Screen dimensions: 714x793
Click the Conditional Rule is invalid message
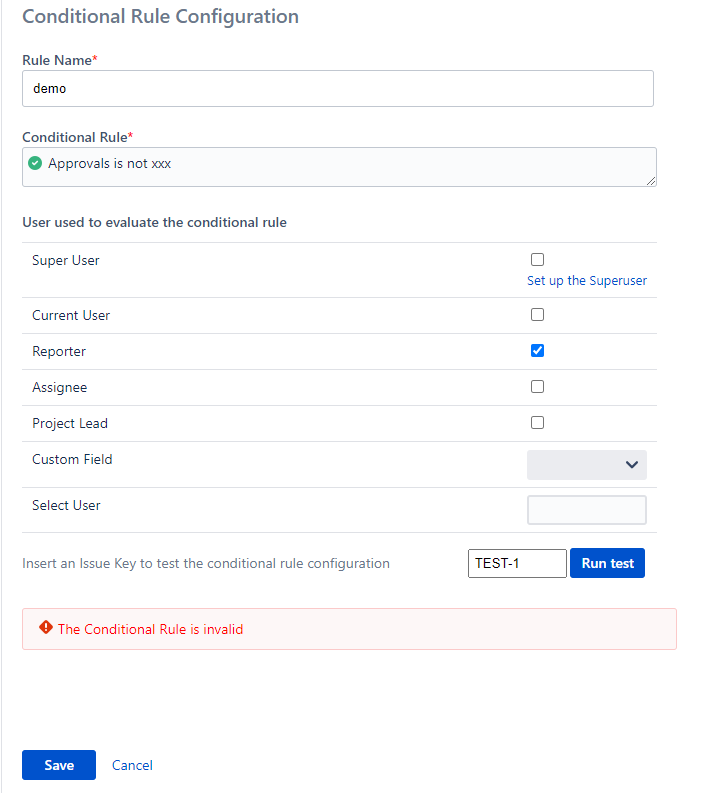point(150,629)
